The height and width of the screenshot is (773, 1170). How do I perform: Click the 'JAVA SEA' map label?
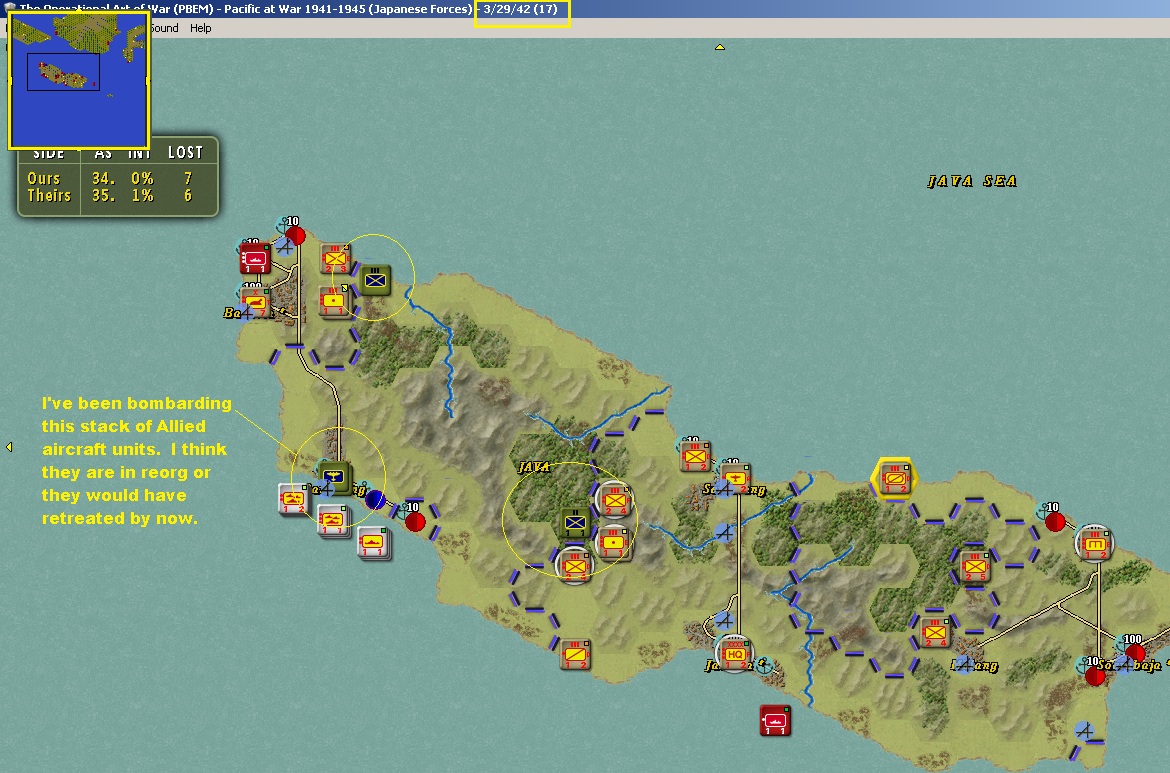click(x=972, y=181)
